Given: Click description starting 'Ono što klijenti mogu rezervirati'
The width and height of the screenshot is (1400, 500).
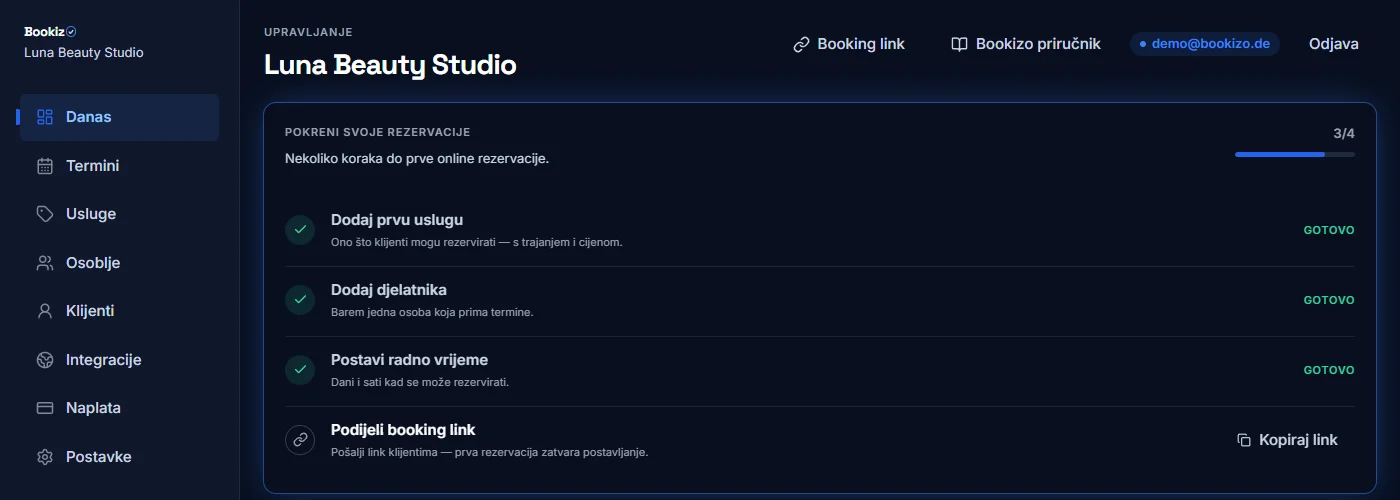Looking at the screenshot, I should (477, 242).
